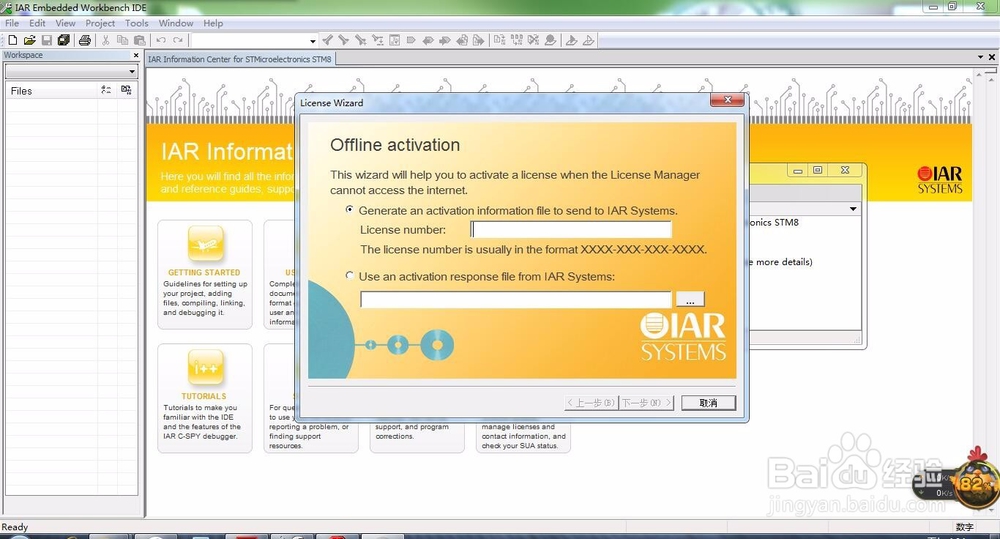Expand the Workspace configuration dropdown
The image size is (1000, 539).
[132, 71]
